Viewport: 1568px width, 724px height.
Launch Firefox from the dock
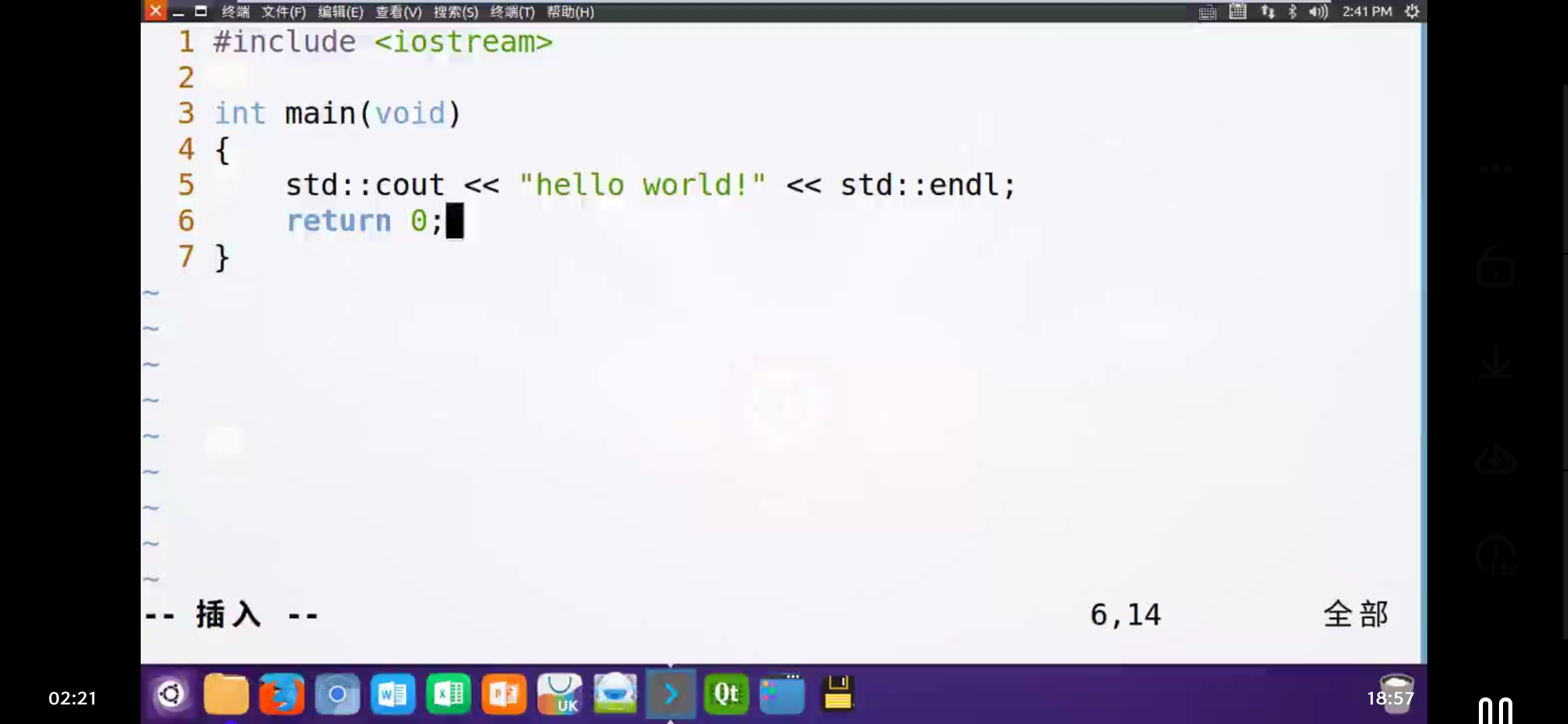coord(281,695)
